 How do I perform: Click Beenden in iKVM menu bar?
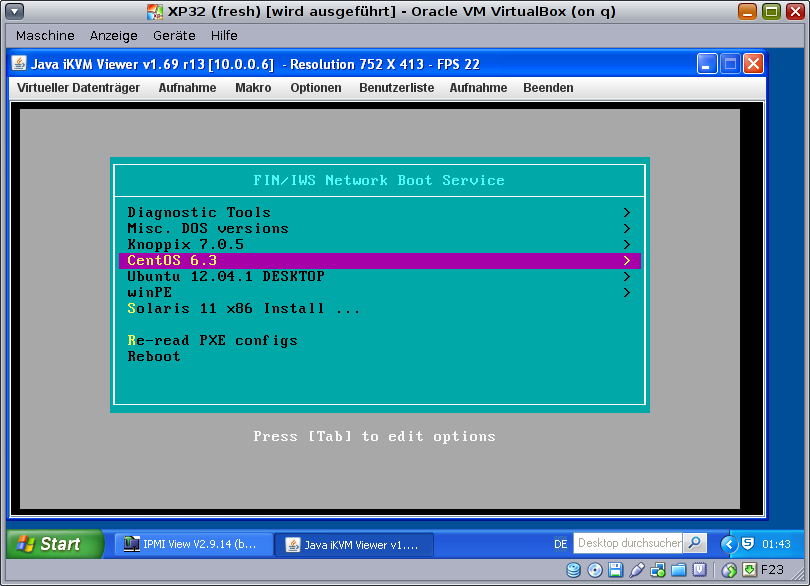[548, 88]
